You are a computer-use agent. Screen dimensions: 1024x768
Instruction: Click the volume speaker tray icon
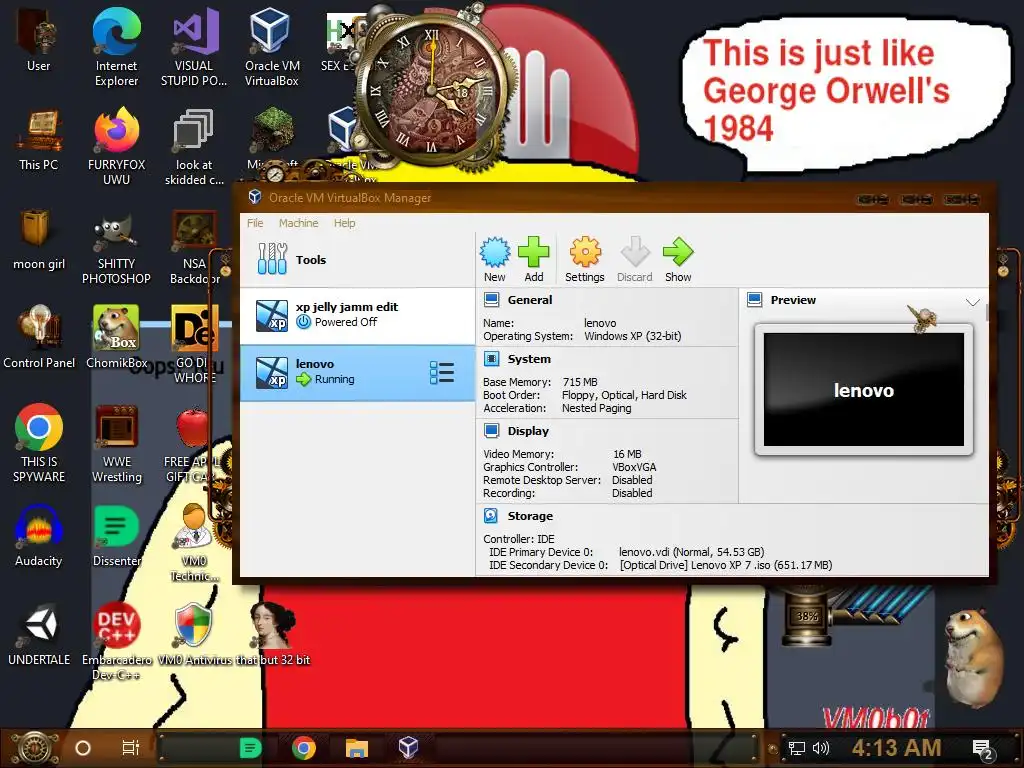820,748
